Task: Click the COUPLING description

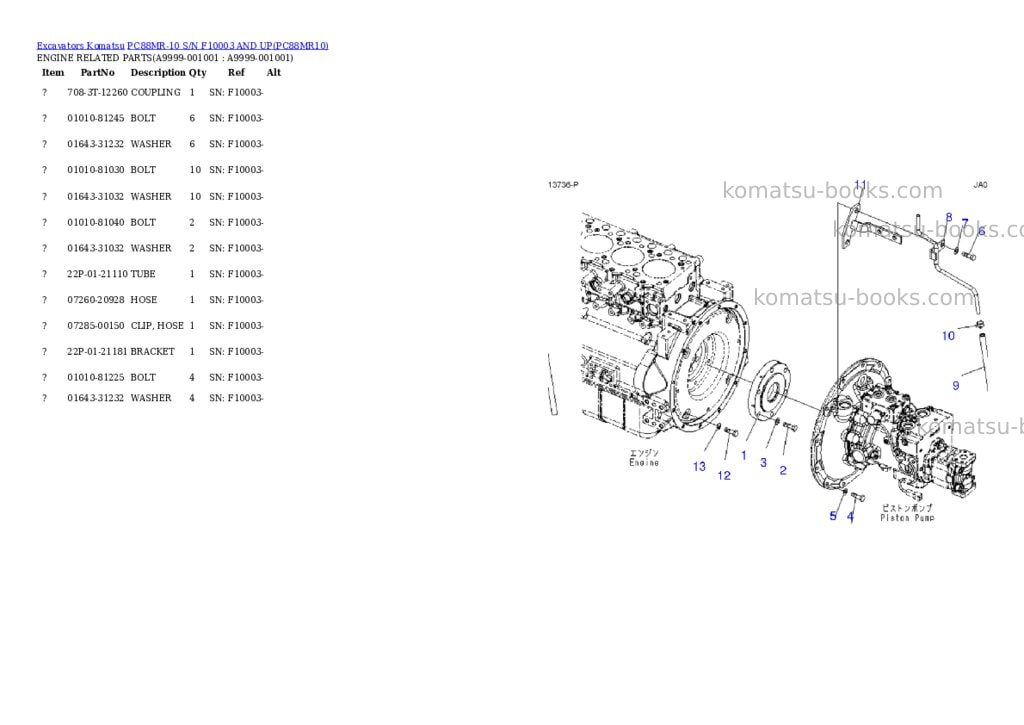Action: 155,92
